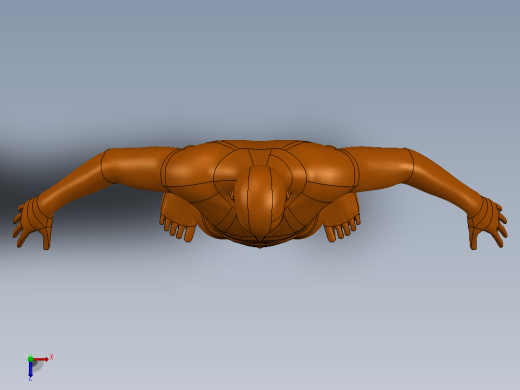
Task: Select the figure's outstretched hand at the right edge
Action: tap(487, 223)
